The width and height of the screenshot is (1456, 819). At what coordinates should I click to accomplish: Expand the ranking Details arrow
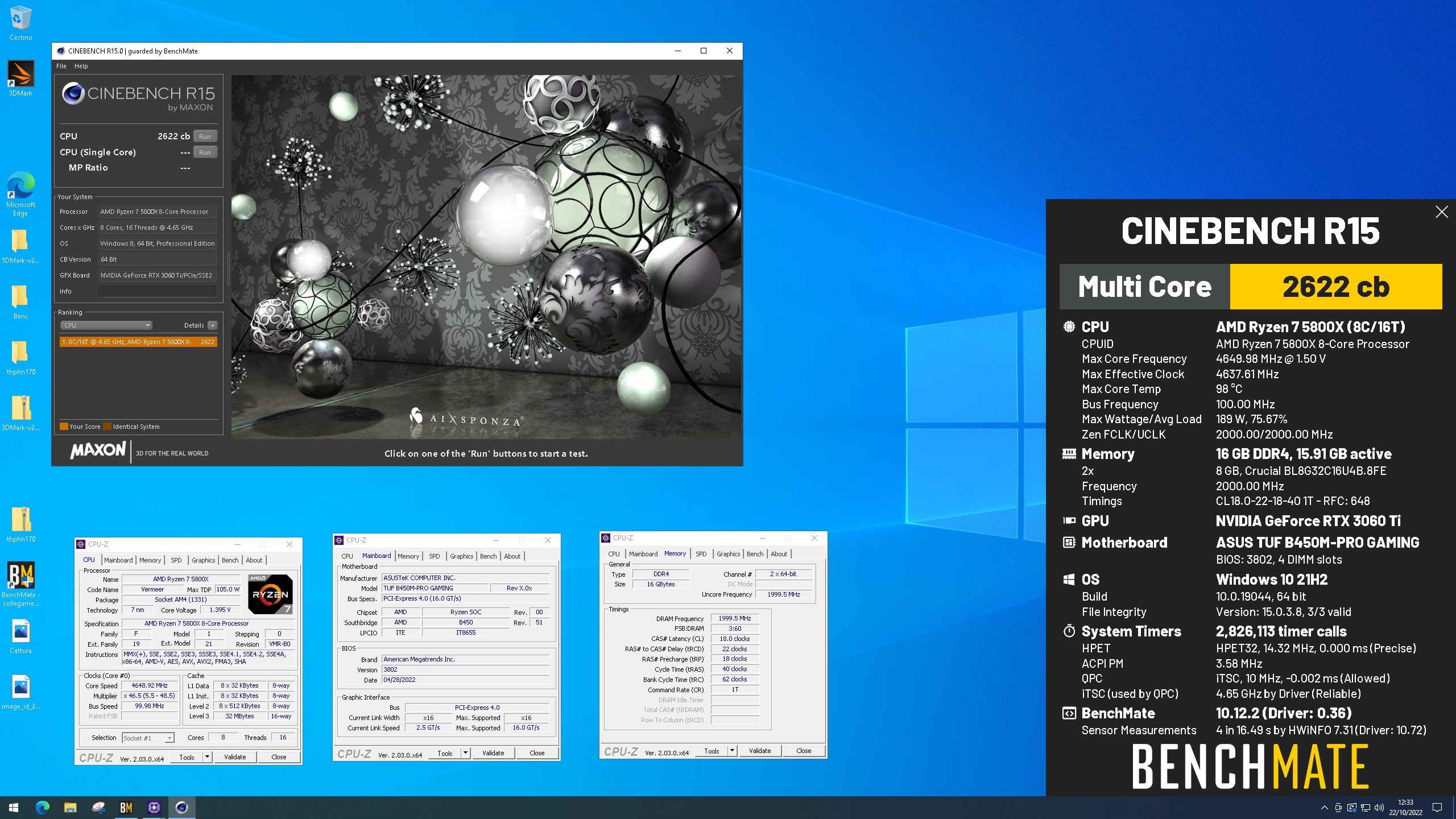tap(212, 325)
